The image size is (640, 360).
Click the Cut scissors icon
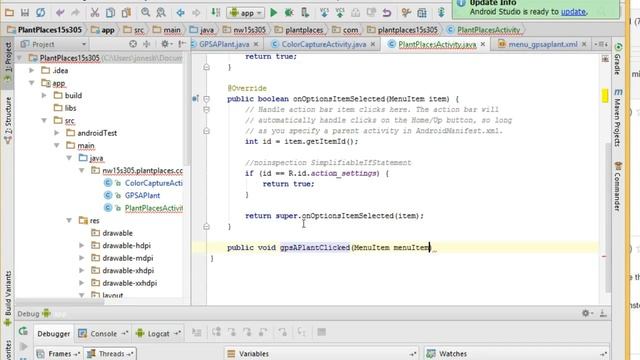(x=95, y=13)
